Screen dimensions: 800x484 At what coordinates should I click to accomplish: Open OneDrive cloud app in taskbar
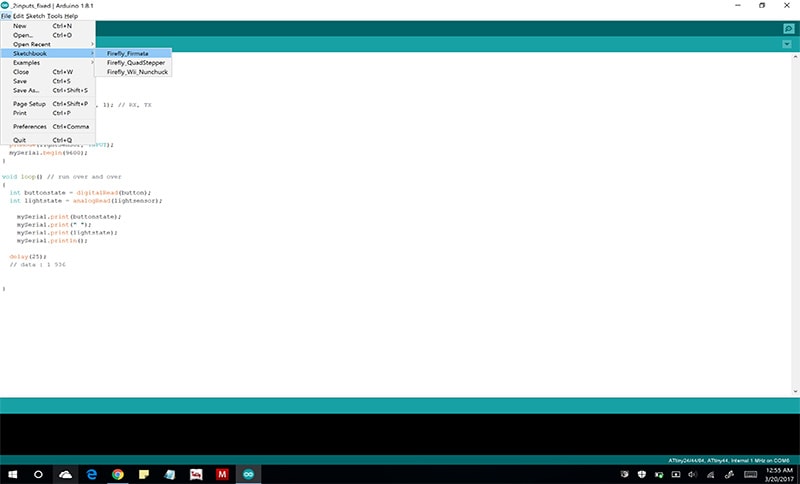pyautogui.click(x=65, y=474)
